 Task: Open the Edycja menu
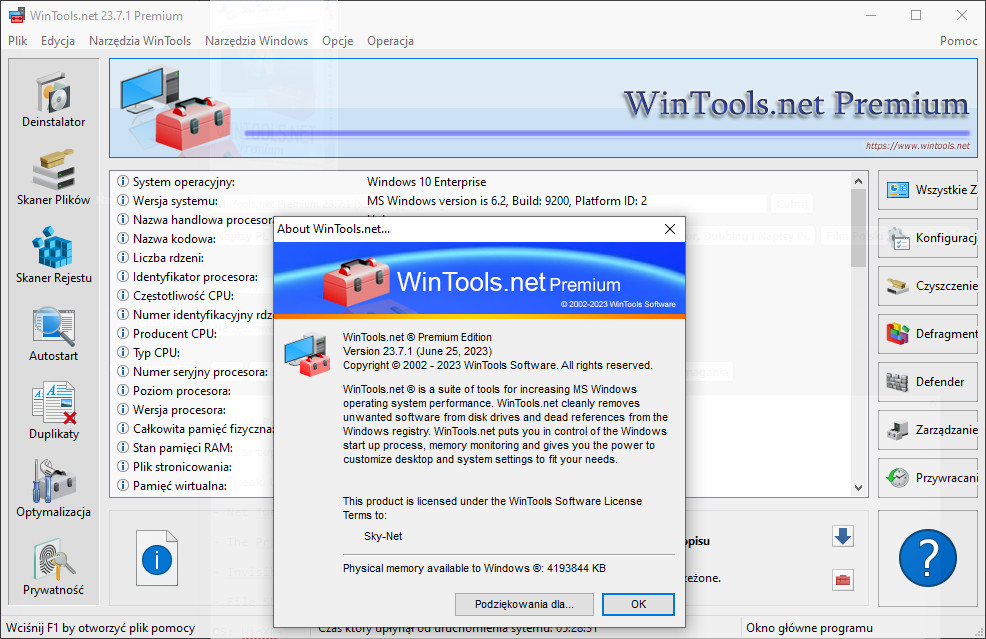point(58,41)
